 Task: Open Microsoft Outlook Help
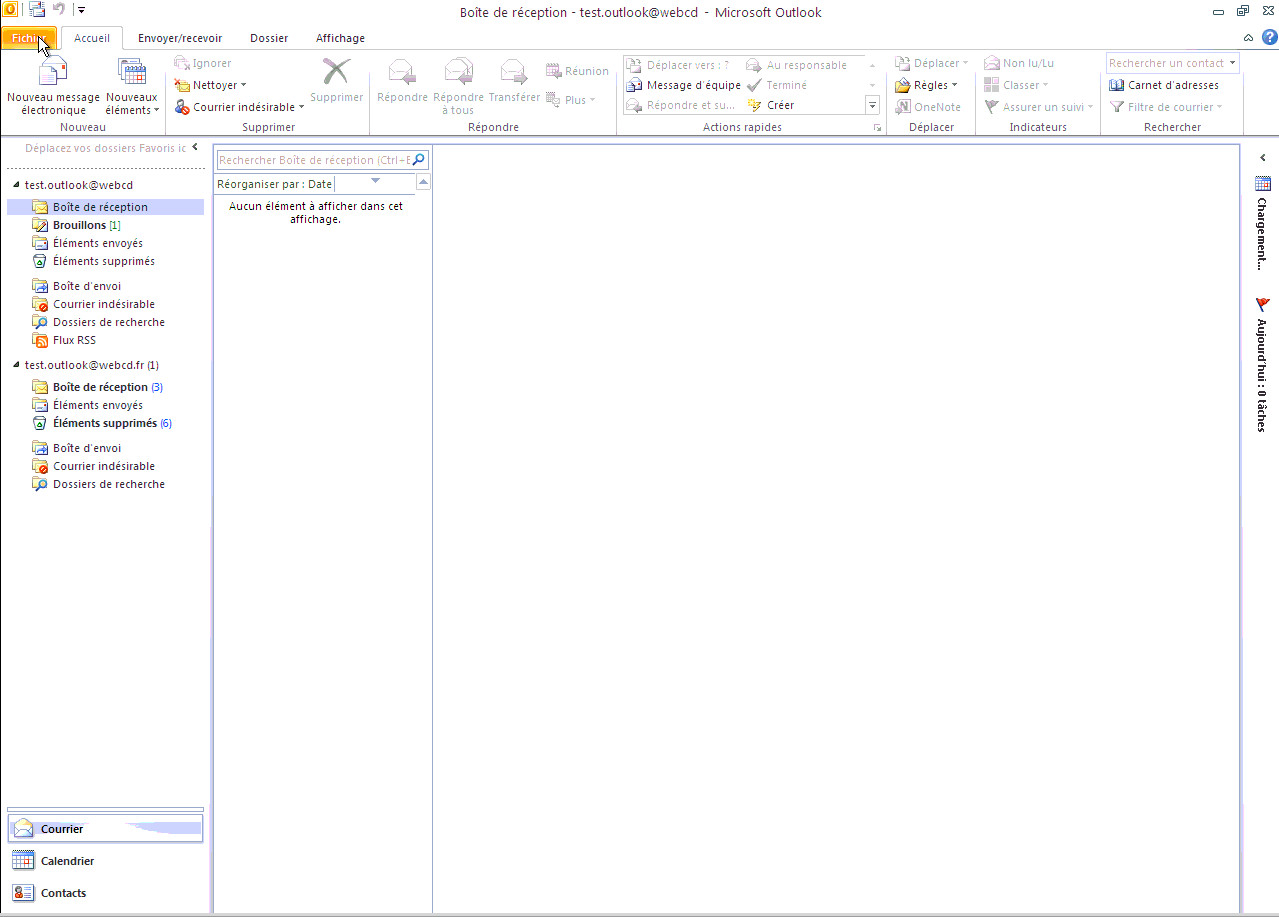pyautogui.click(x=1269, y=37)
